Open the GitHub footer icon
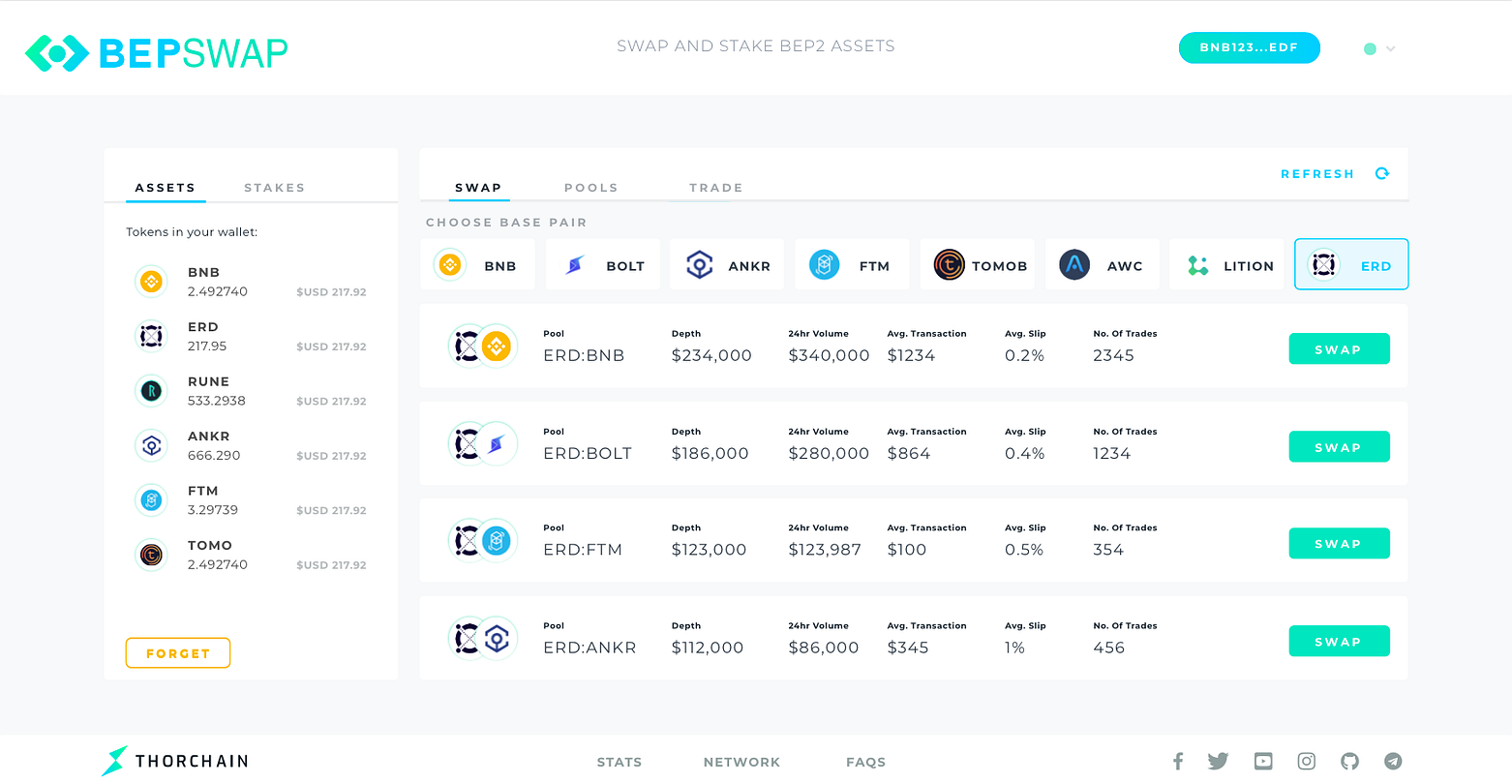The width and height of the screenshot is (1512, 784). (x=1349, y=762)
